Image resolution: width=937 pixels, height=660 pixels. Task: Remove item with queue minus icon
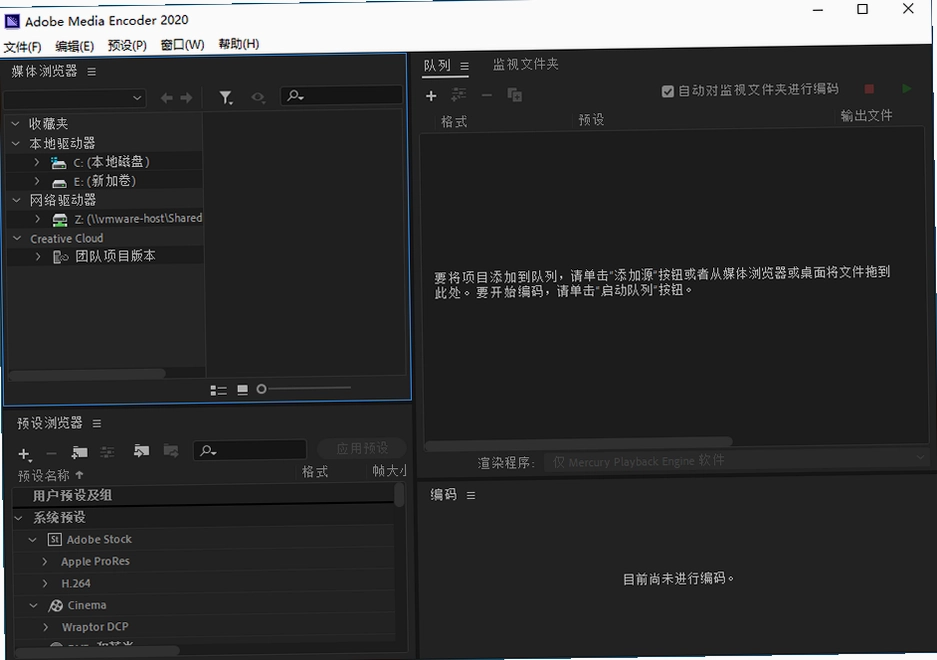coord(487,95)
